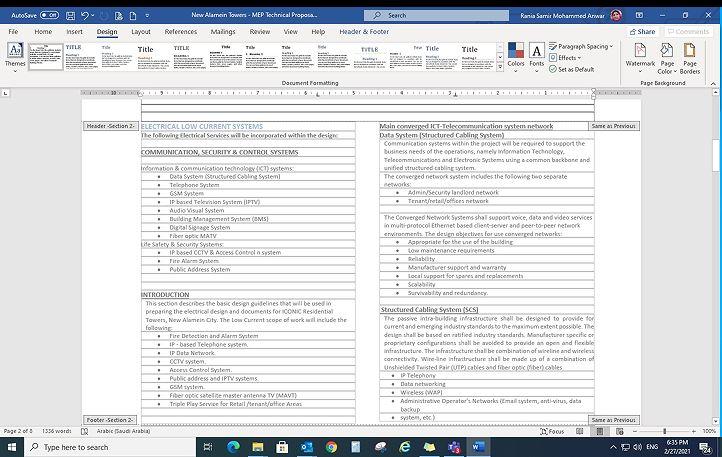The width and height of the screenshot is (722, 457).
Task: Open the user account avatar
Action: [x=616, y=15]
